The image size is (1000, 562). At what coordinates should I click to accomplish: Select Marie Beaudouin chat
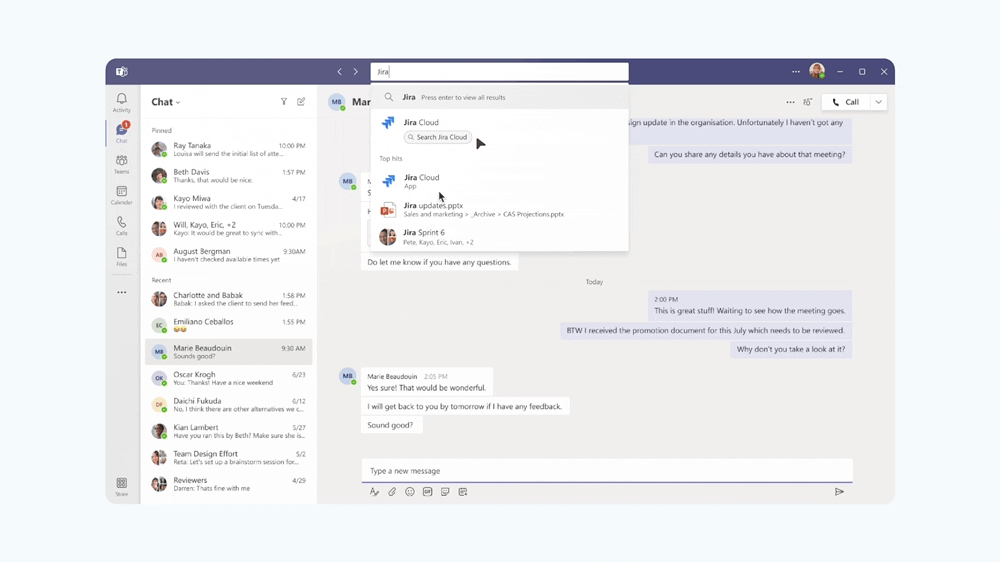tap(228, 352)
